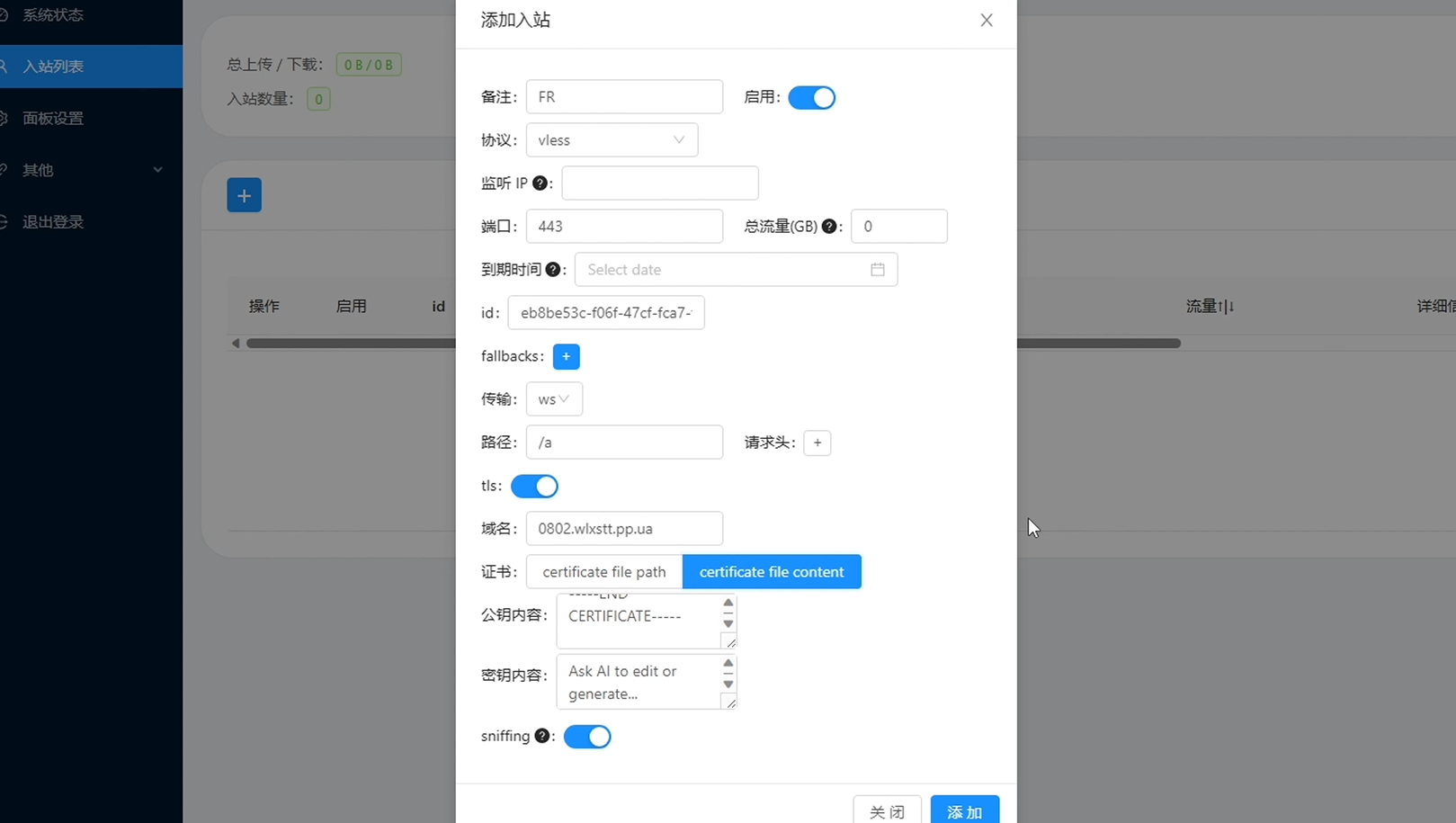The image size is (1456, 823).
Task: Add a fallback with the blue plus icon
Action: pos(566,356)
